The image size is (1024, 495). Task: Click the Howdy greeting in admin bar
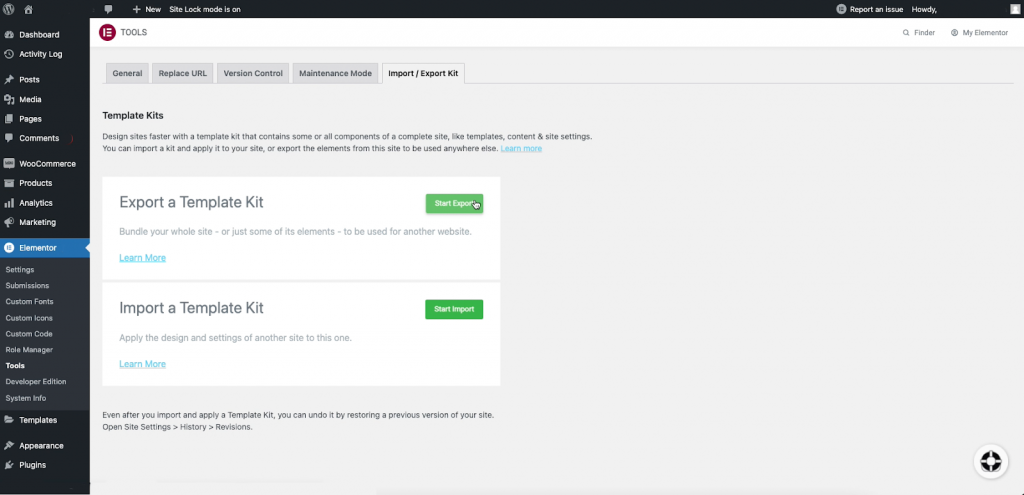pyautogui.click(x=924, y=9)
